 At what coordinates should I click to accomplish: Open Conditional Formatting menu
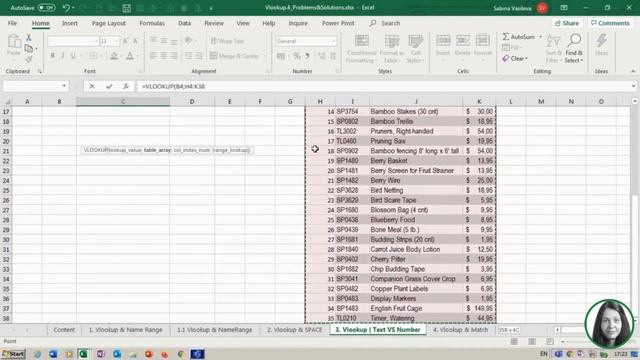(361, 49)
